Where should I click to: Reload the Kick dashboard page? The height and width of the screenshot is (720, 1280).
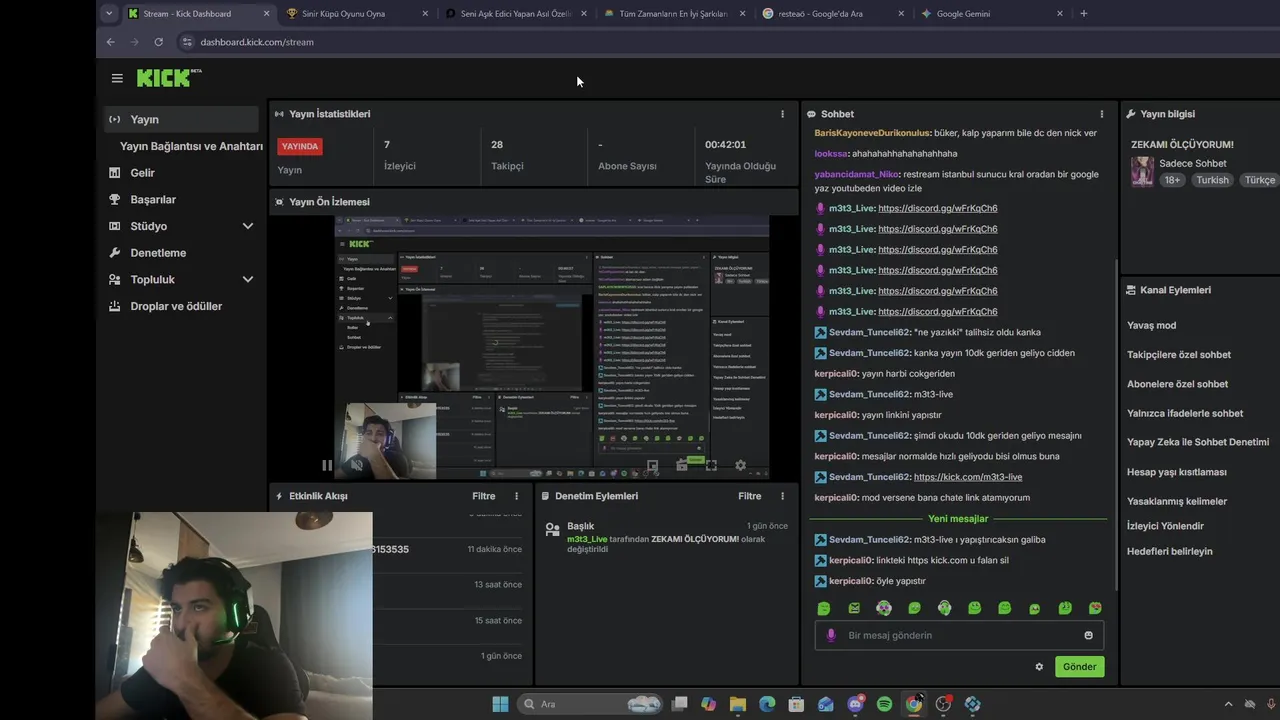pos(158,42)
